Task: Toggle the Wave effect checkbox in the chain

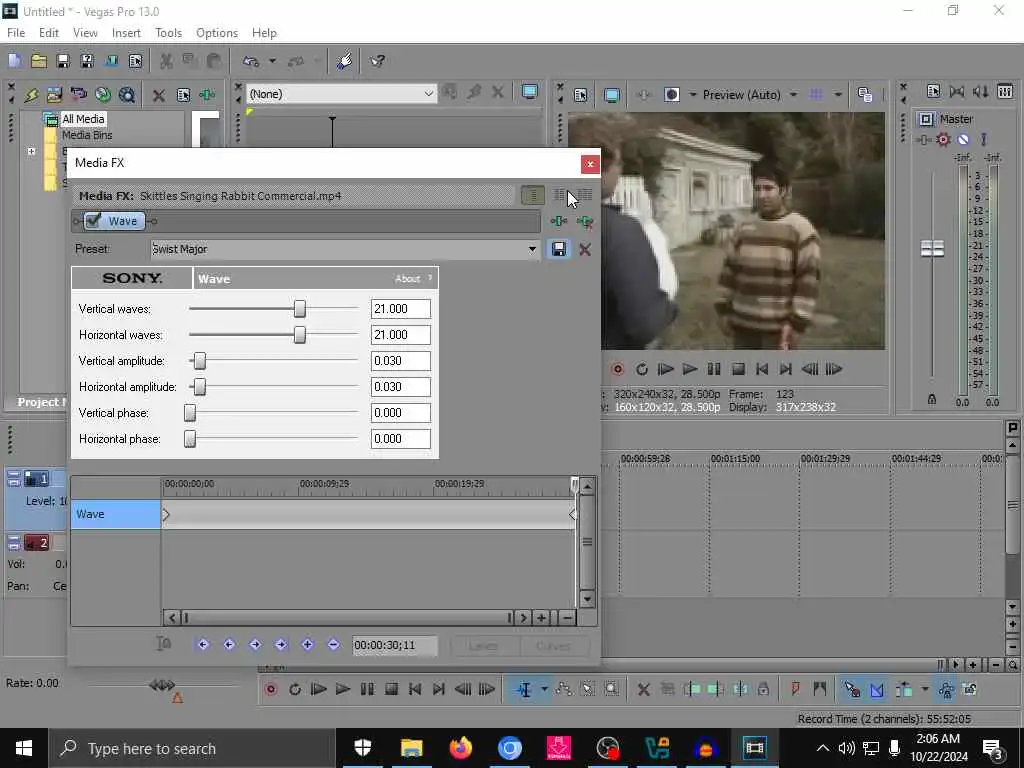Action: coord(93,221)
